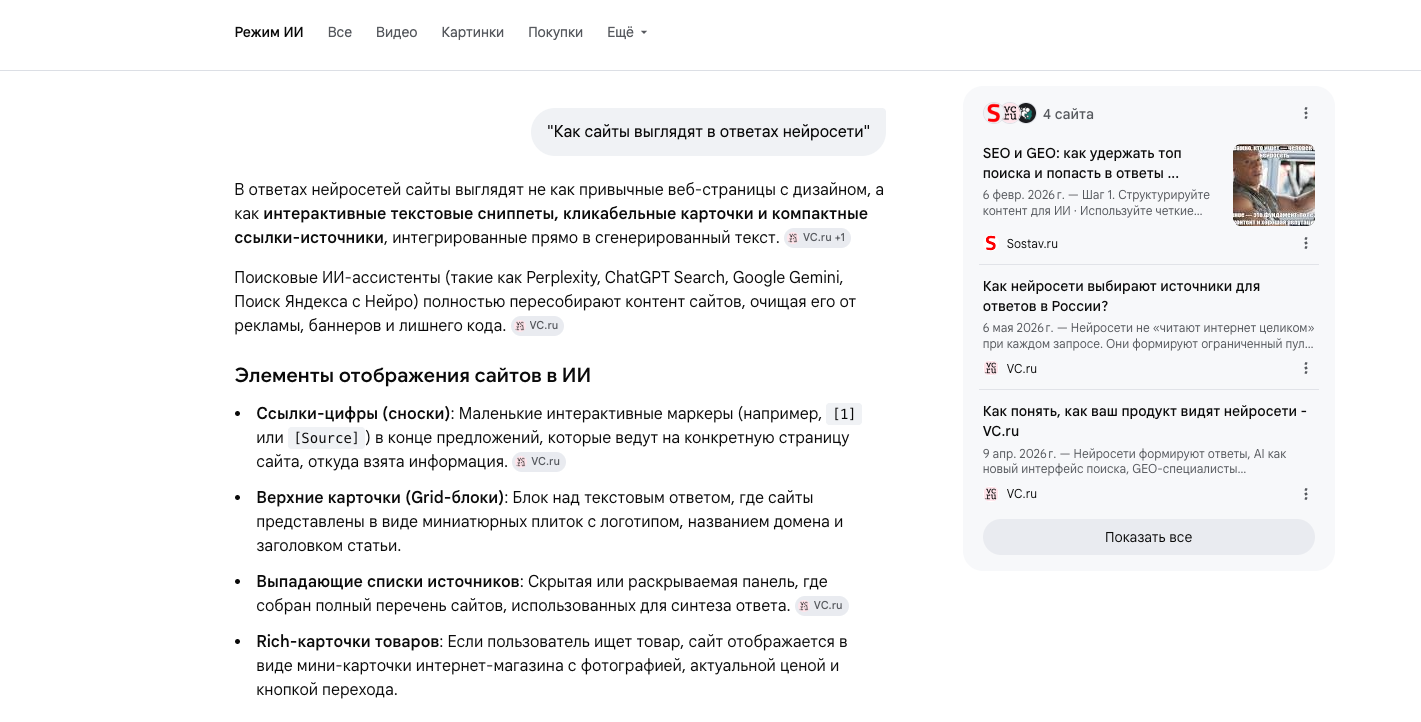
Task: Click the query bubble Как сайты выглядят
Action: coord(708,132)
